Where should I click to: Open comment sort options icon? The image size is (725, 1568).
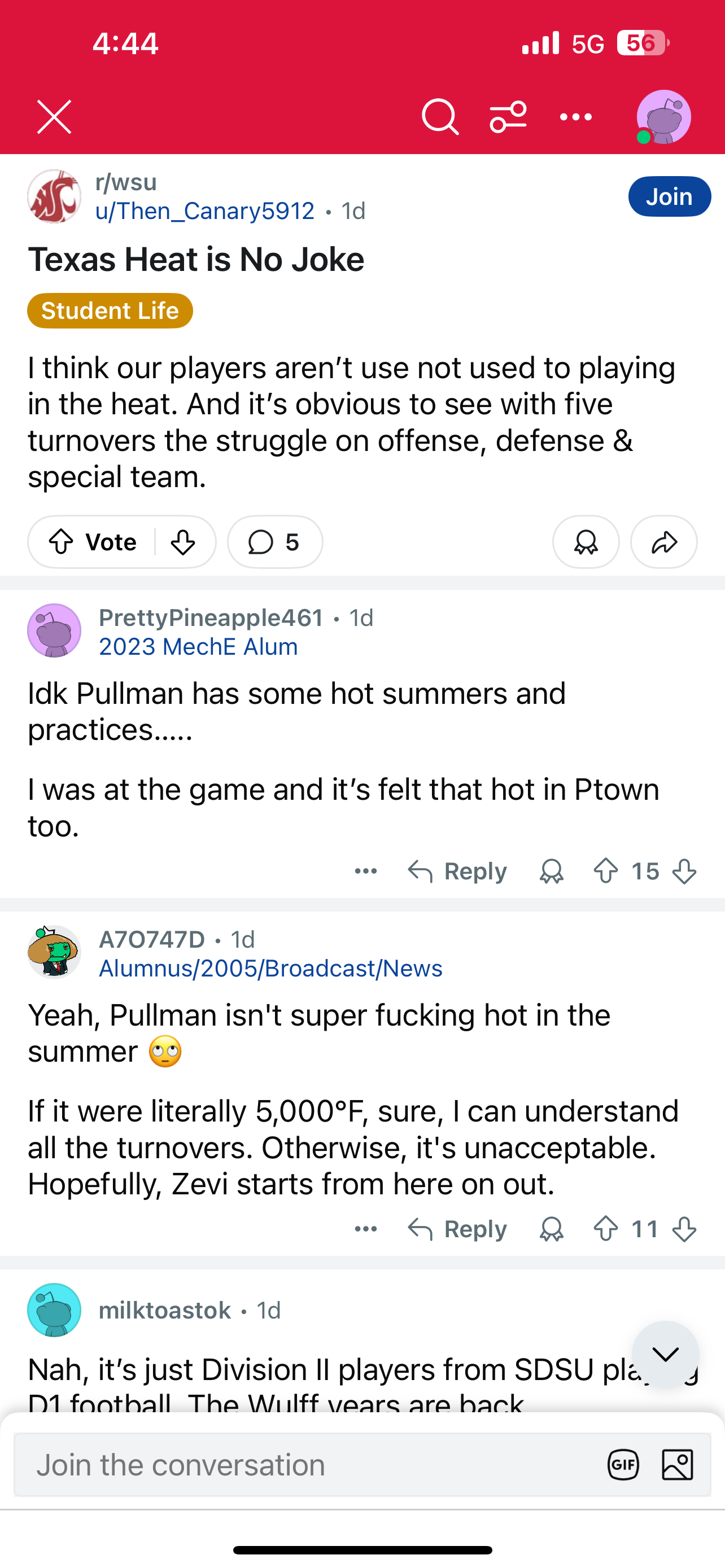pyautogui.click(x=508, y=116)
